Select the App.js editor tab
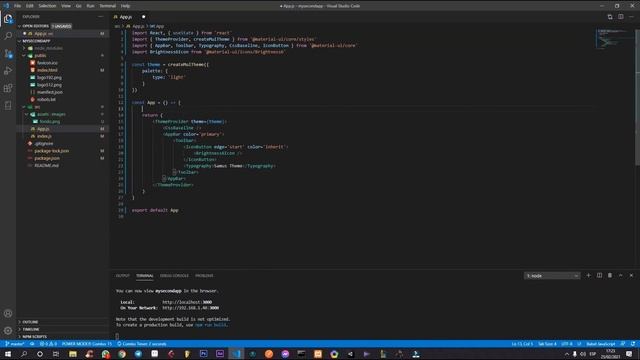The height and width of the screenshot is (360, 640). (x=130, y=17)
